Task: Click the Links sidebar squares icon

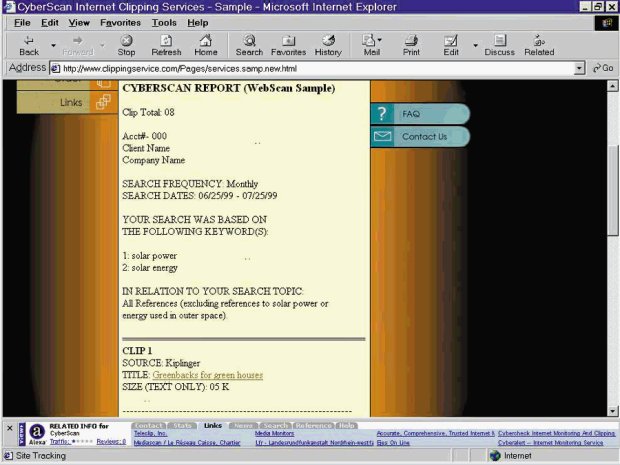Action: point(103,102)
